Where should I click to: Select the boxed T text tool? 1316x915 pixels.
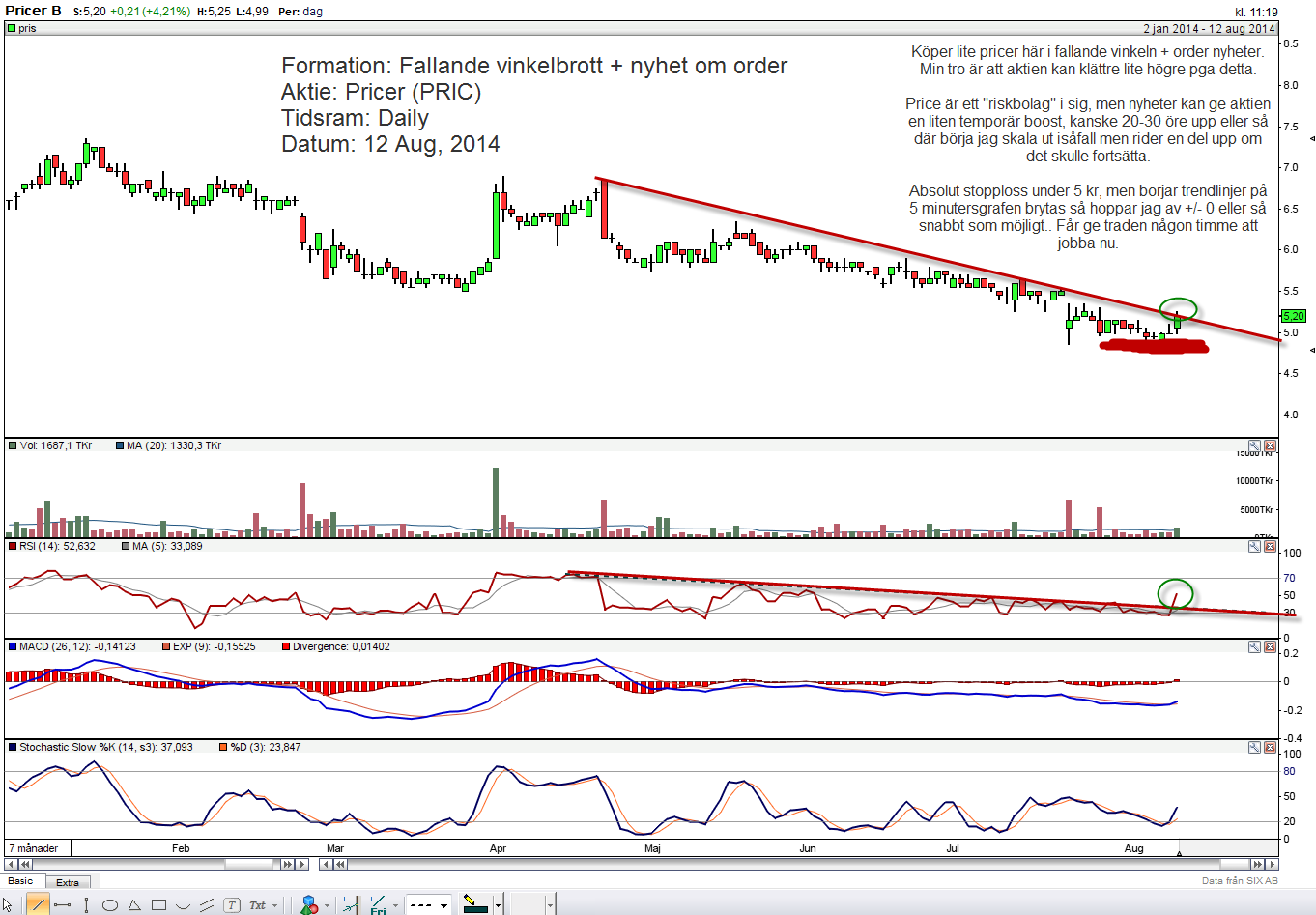pos(232,905)
